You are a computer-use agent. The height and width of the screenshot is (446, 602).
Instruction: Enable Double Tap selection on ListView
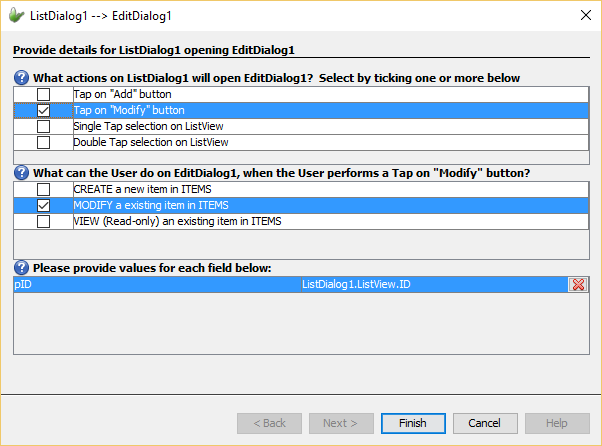click(x=44, y=143)
